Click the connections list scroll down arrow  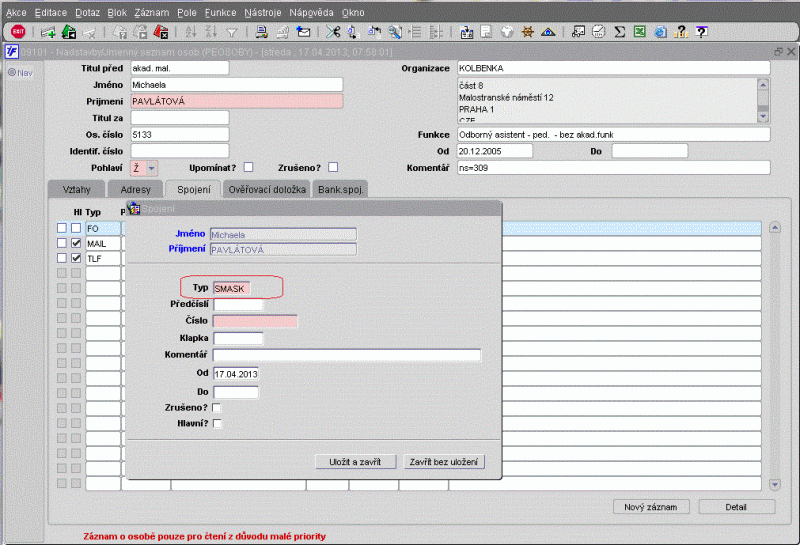point(774,484)
